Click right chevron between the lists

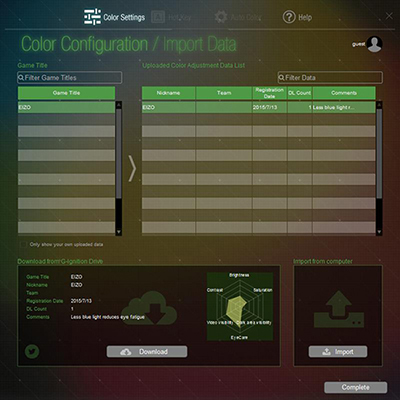pyautogui.click(x=132, y=169)
